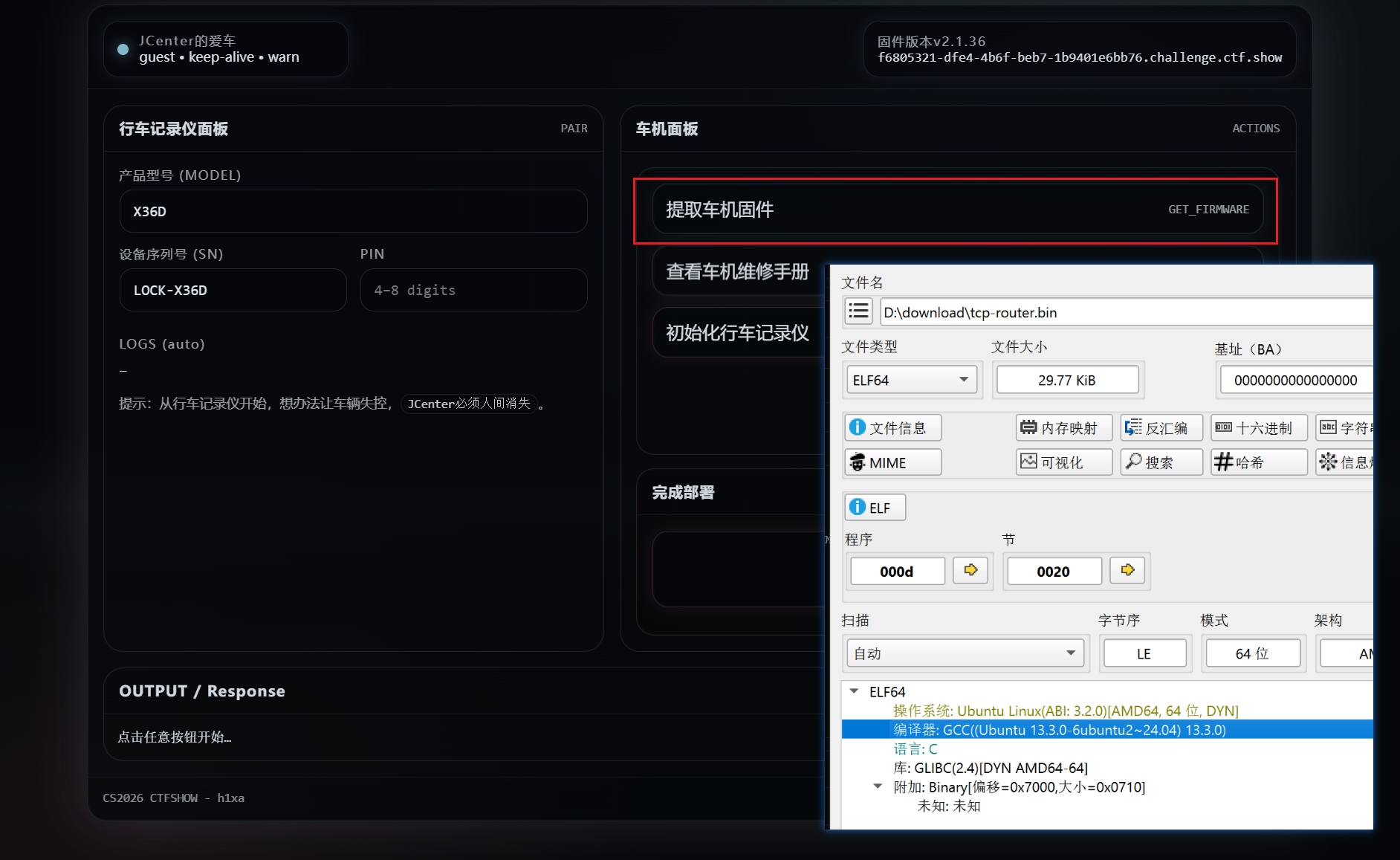Open the 十六进制 hex viewer

coord(1258,427)
